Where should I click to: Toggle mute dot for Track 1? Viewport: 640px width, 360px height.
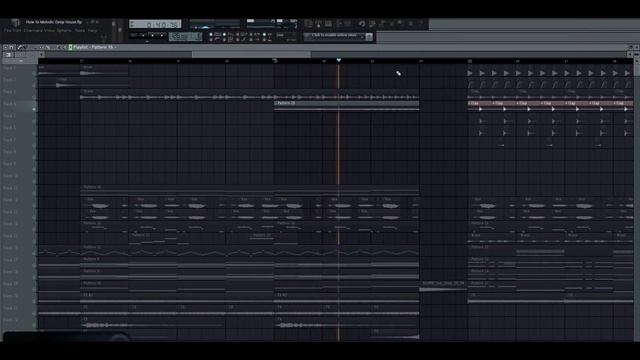[x=34, y=73]
